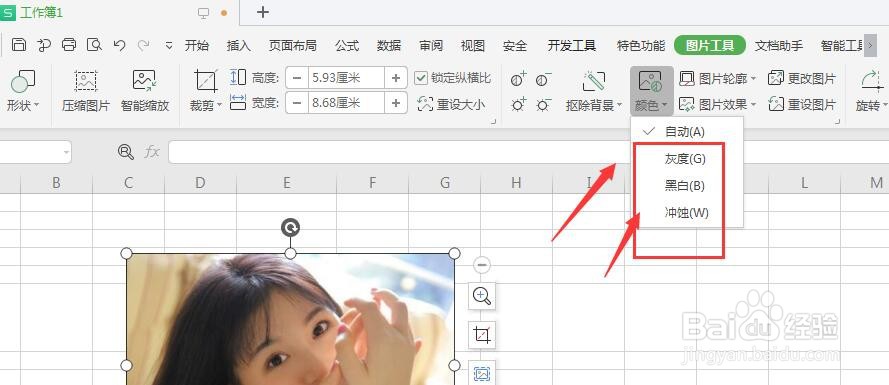Open the 开发工具 tab
The image size is (889, 385).
[572, 46]
